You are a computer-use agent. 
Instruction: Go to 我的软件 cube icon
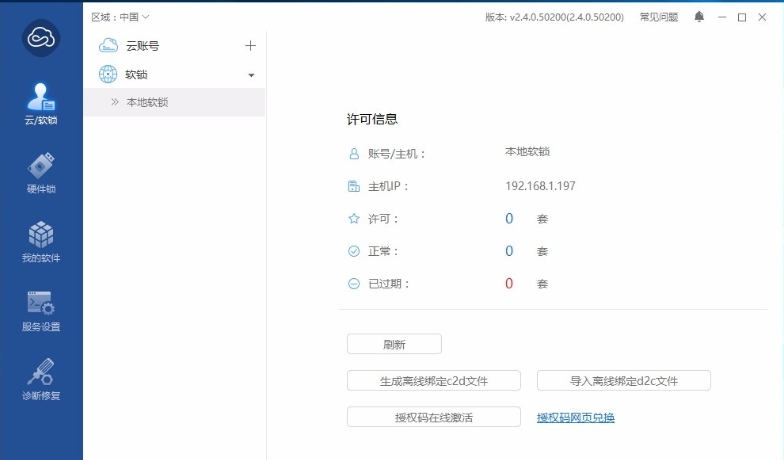[41, 241]
